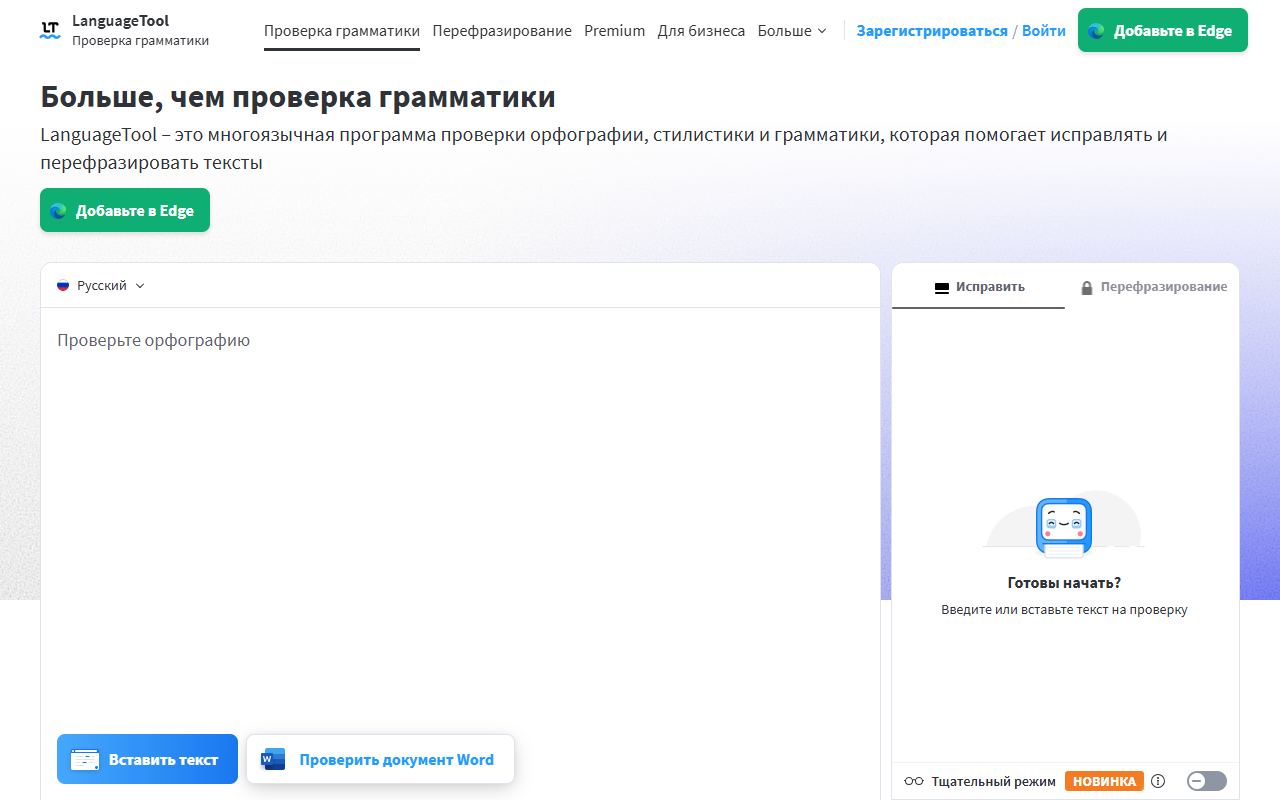This screenshot has width=1280, height=800.
Task: Go to Перефразирование in top navigation
Action: [502, 31]
